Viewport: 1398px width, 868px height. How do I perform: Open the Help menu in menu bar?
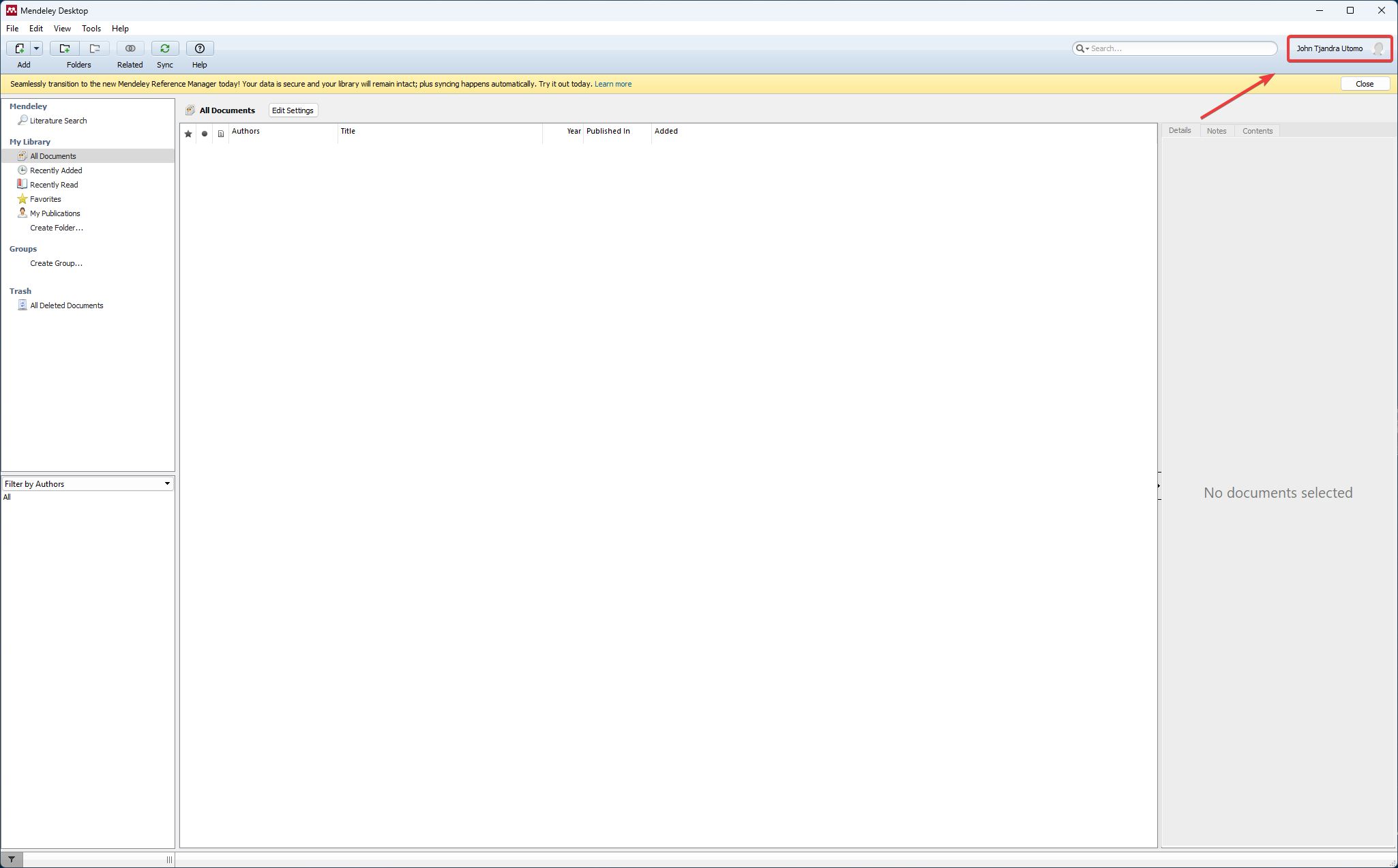(120, 29)
